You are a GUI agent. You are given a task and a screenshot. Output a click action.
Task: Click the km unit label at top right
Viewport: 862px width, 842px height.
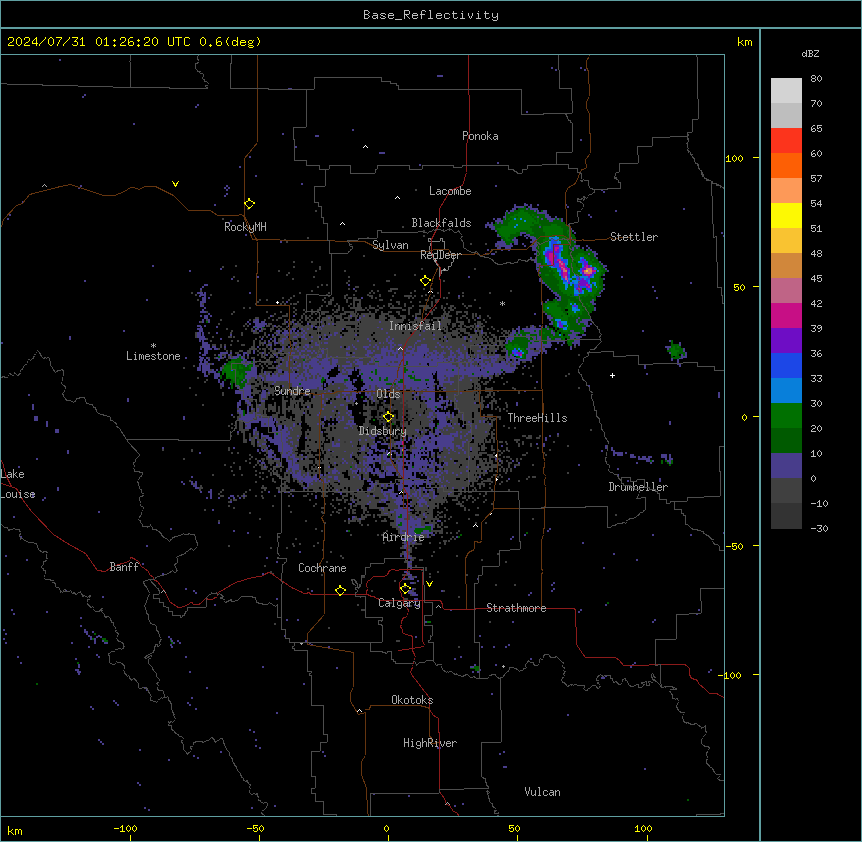tap(744, 42)
